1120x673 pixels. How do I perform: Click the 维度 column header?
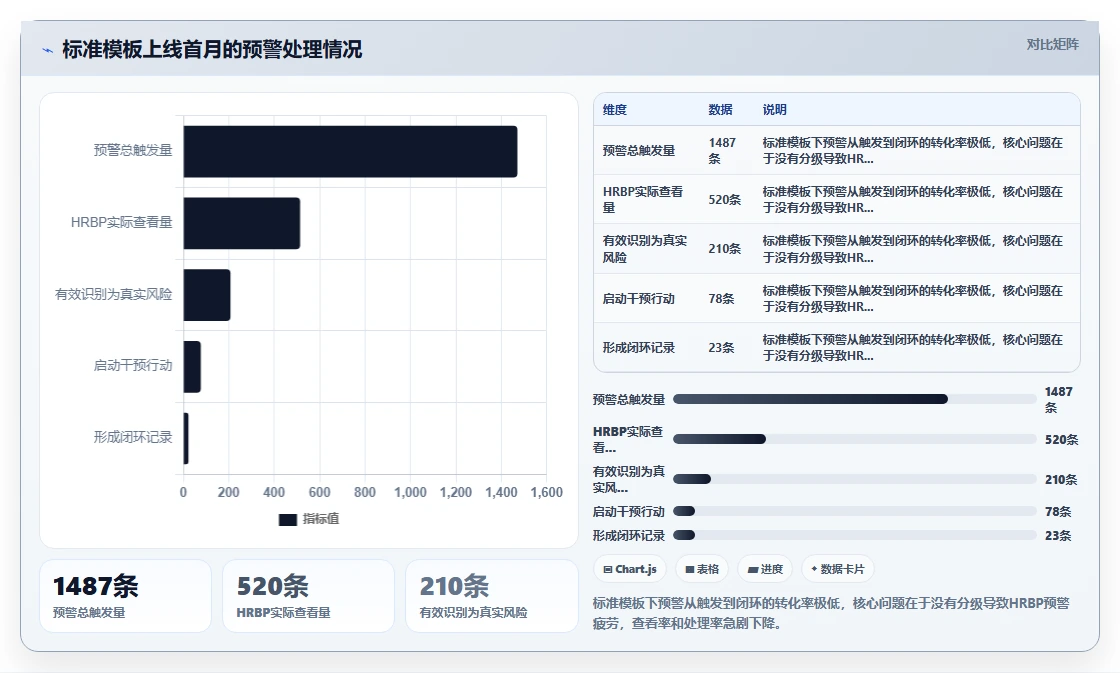[x=614, y=109]
